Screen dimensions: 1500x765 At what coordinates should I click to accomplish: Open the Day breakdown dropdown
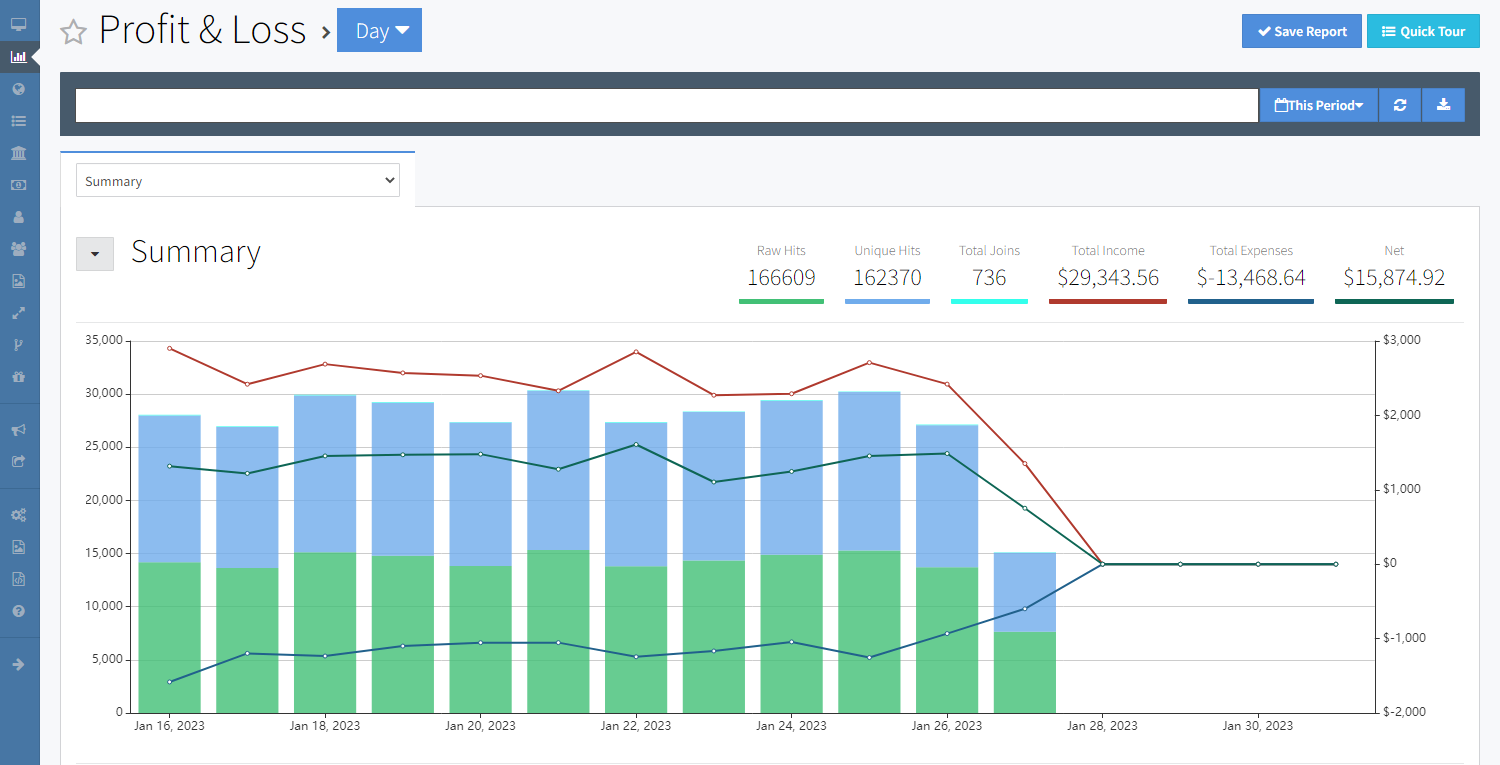[x=380, y=31]
